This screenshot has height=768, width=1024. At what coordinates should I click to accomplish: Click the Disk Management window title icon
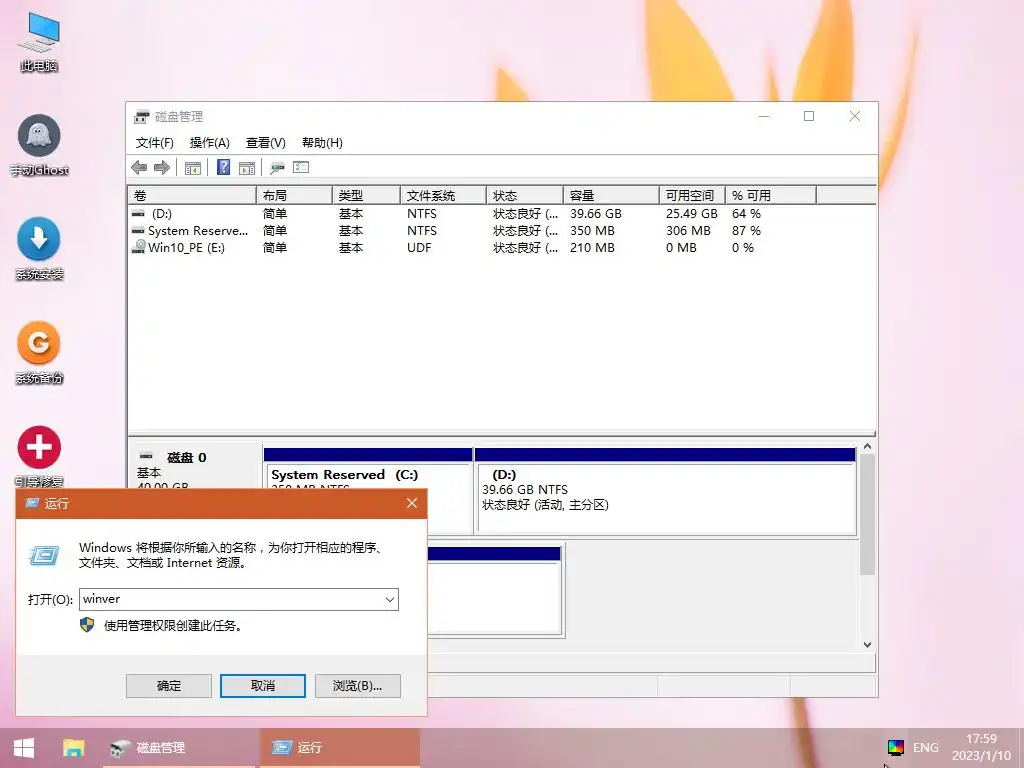point(142,117)
